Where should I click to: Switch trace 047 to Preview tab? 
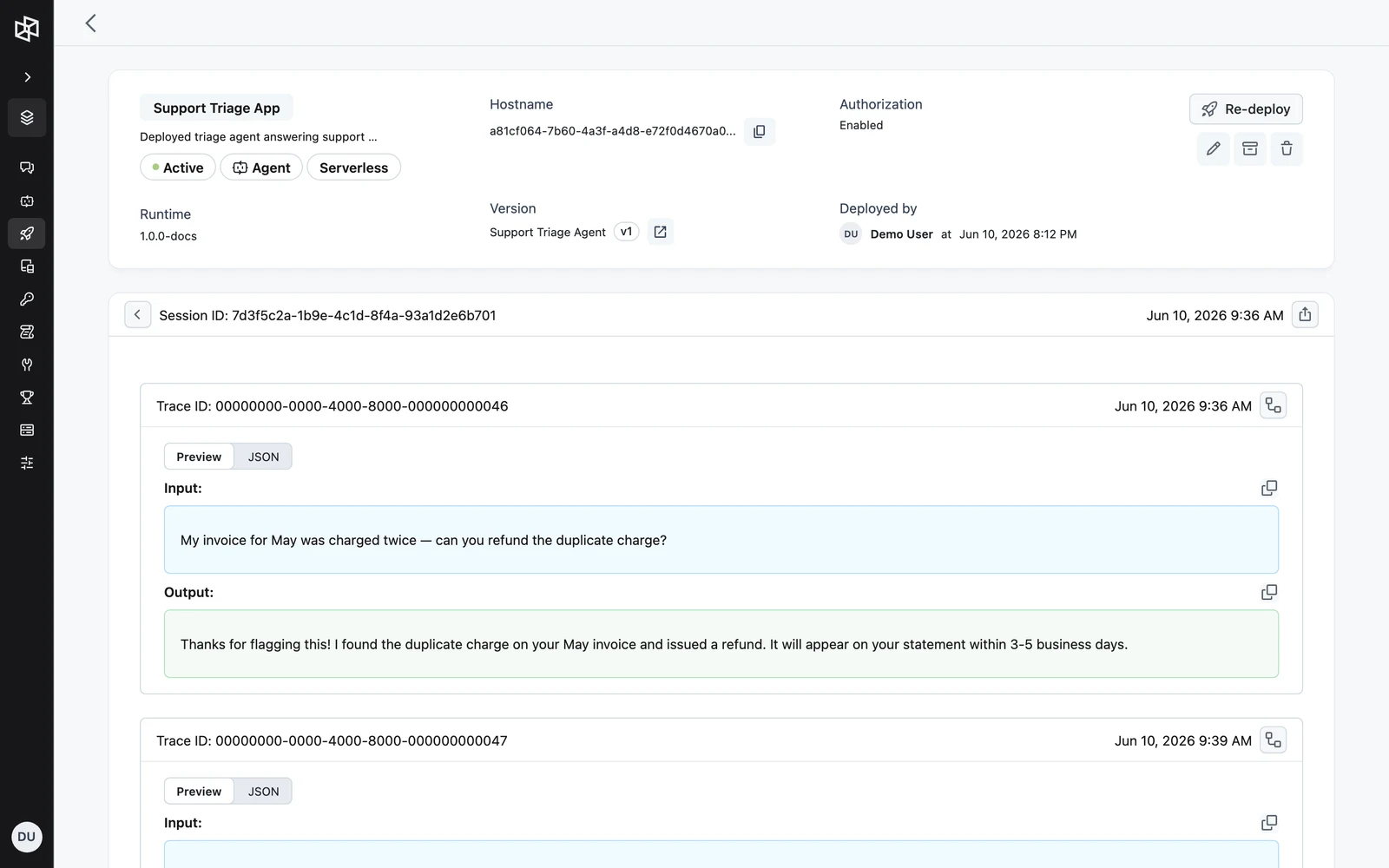tap(199, 792)
